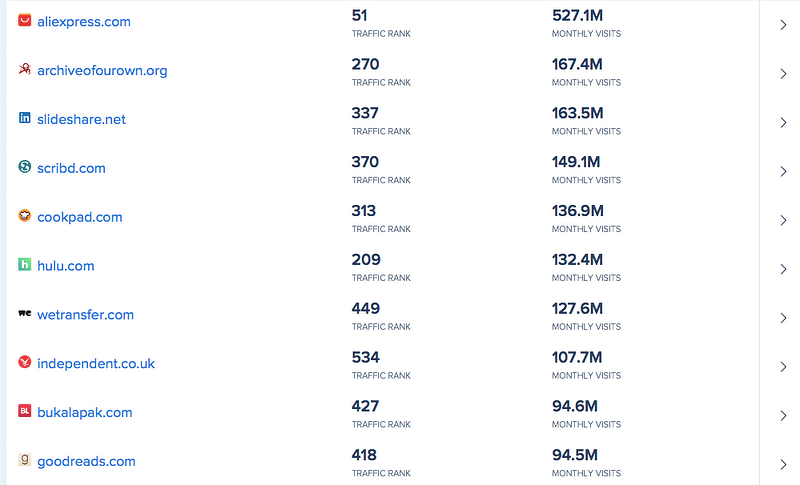Viewport: 800px width, 485px height.
Task: Expand the scribd.com row chevron
Action: pos(783,171)
